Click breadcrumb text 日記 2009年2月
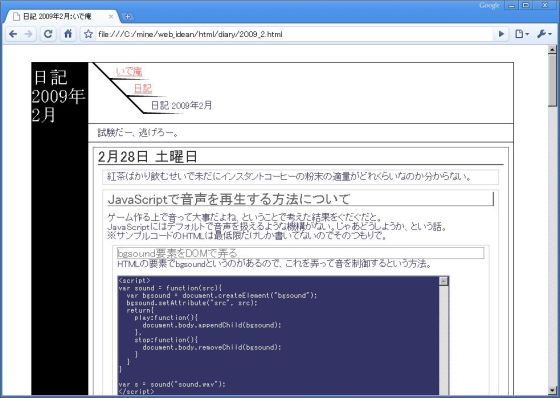Image resolution: width=560 pixels, height=398 pixels. (181, 105)
